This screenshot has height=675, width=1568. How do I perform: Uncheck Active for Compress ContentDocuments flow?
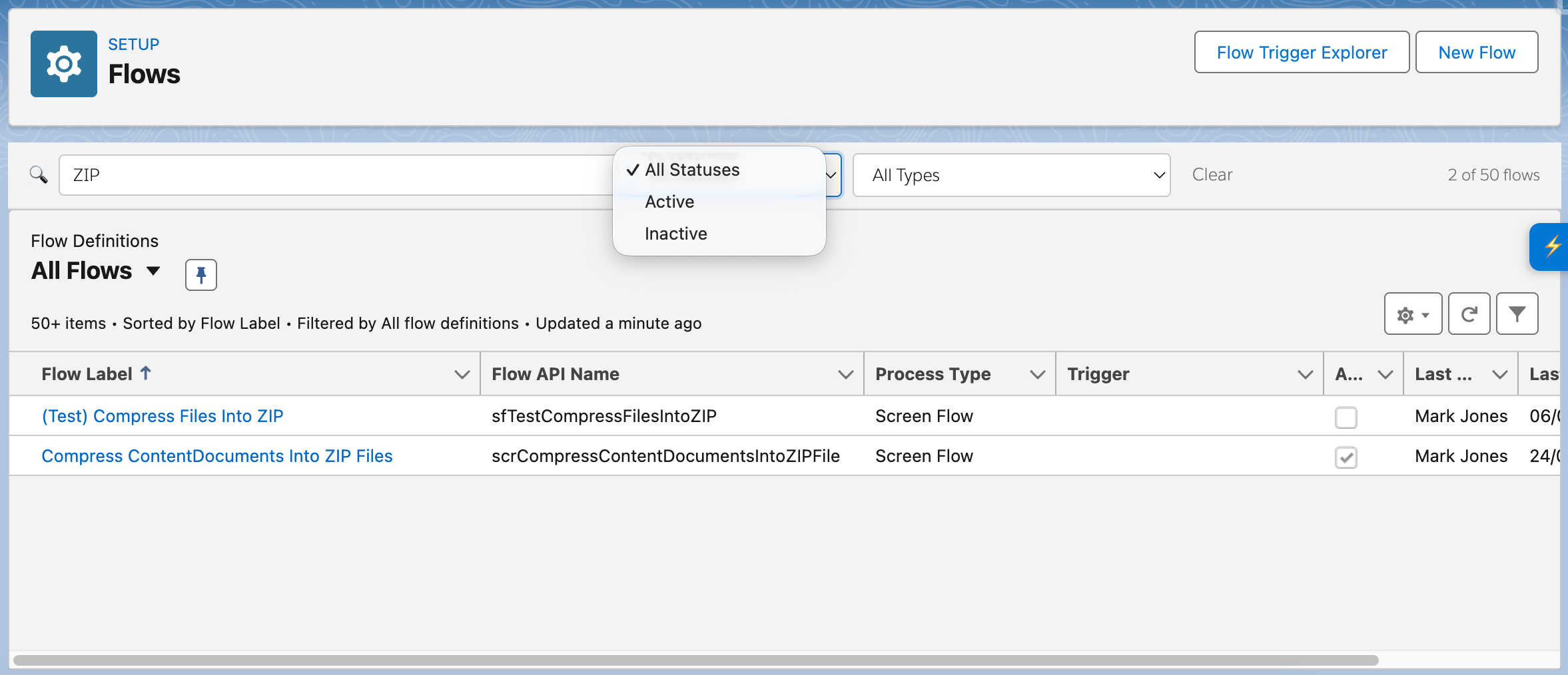pos(1346,457)
